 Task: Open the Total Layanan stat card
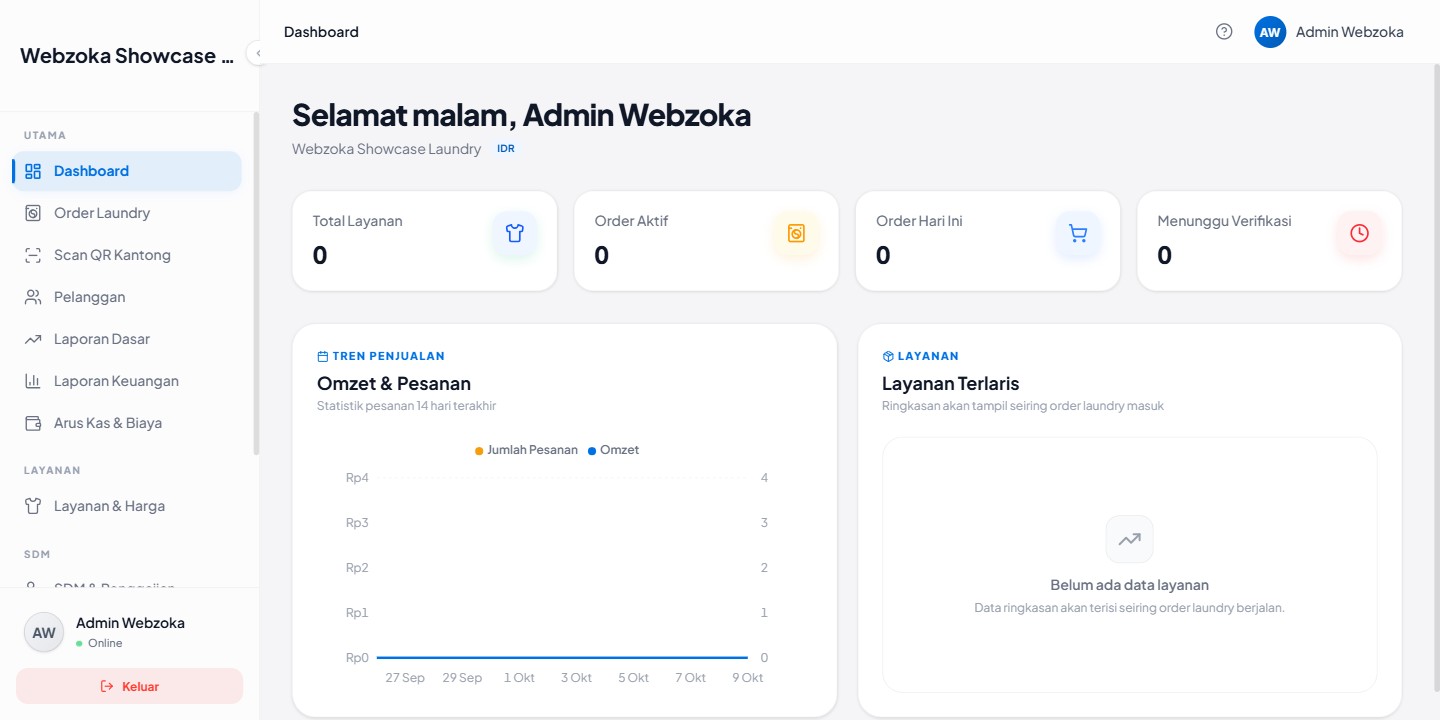(424, 241)
